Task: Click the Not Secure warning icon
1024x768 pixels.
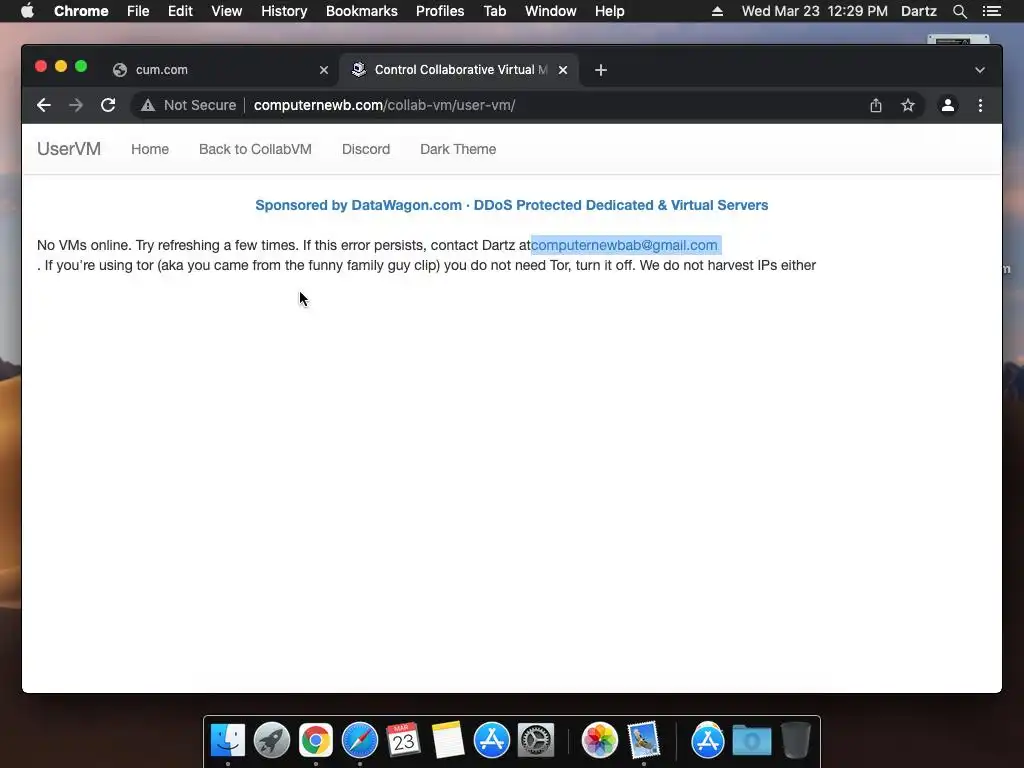Action: (148, 105)
